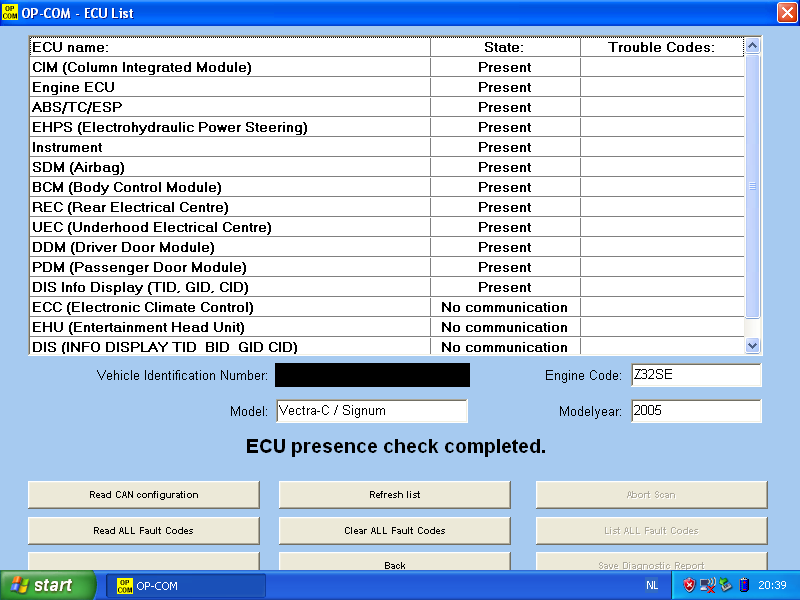The width and height of the screenshot is (800, 600).
Task: Click No communication state of ECC row
Action: coord(505,307)
